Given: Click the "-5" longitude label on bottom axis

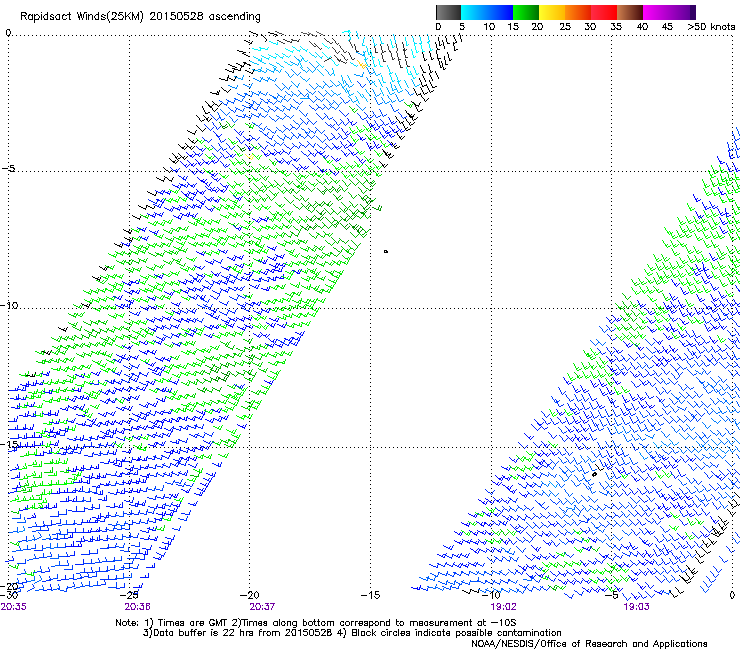Looking at the screenshot, I should 612,595.
